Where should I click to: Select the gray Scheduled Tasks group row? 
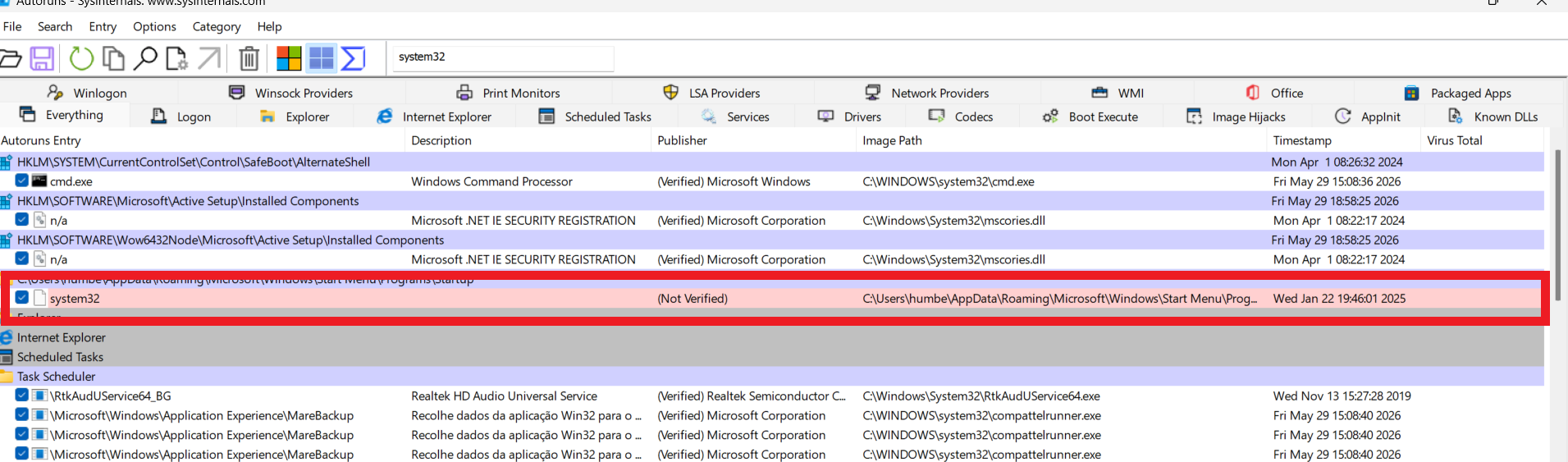pyautogui.click(x=771, y=357)
